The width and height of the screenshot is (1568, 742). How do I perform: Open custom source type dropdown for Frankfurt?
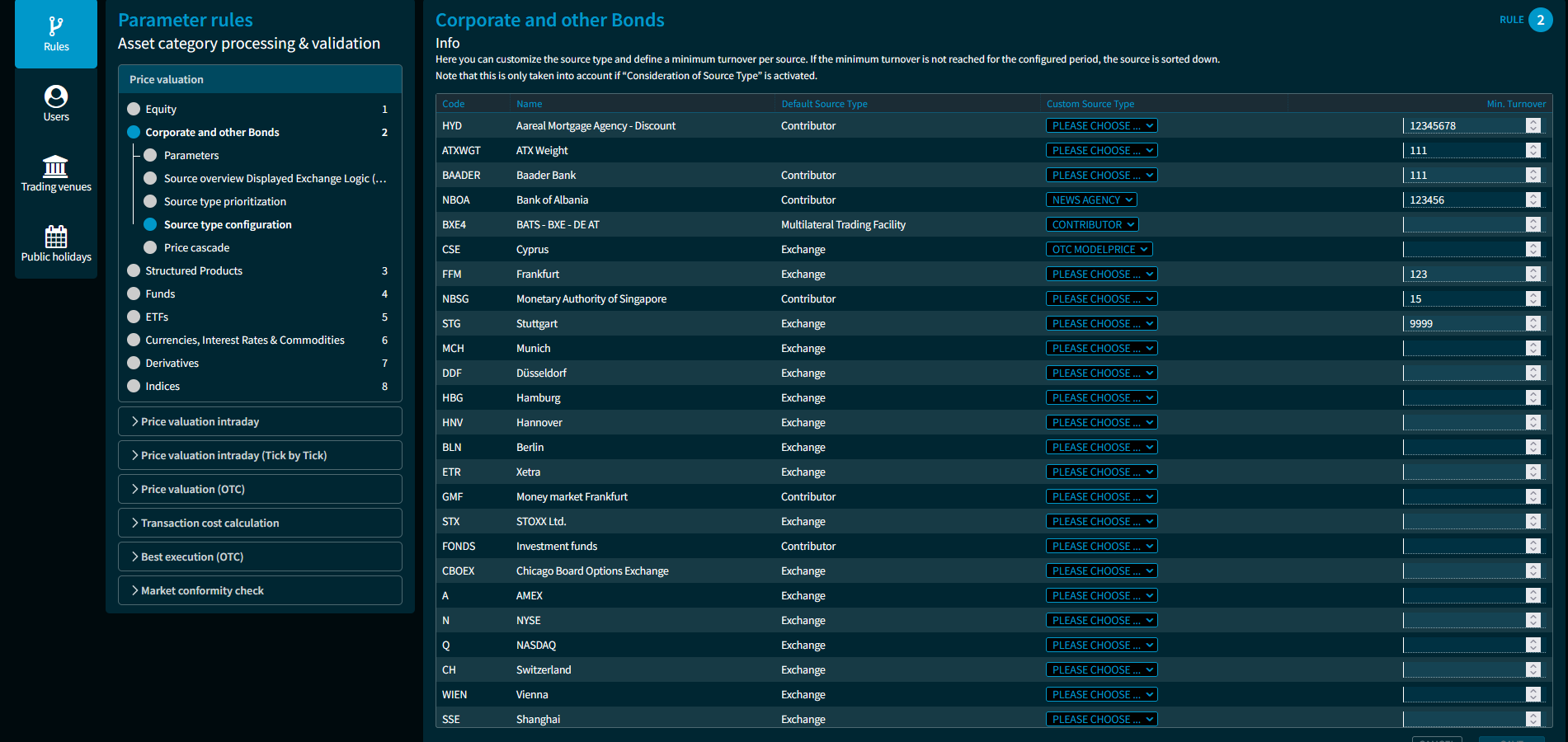pyautogui.click(x=1101, y=274)
